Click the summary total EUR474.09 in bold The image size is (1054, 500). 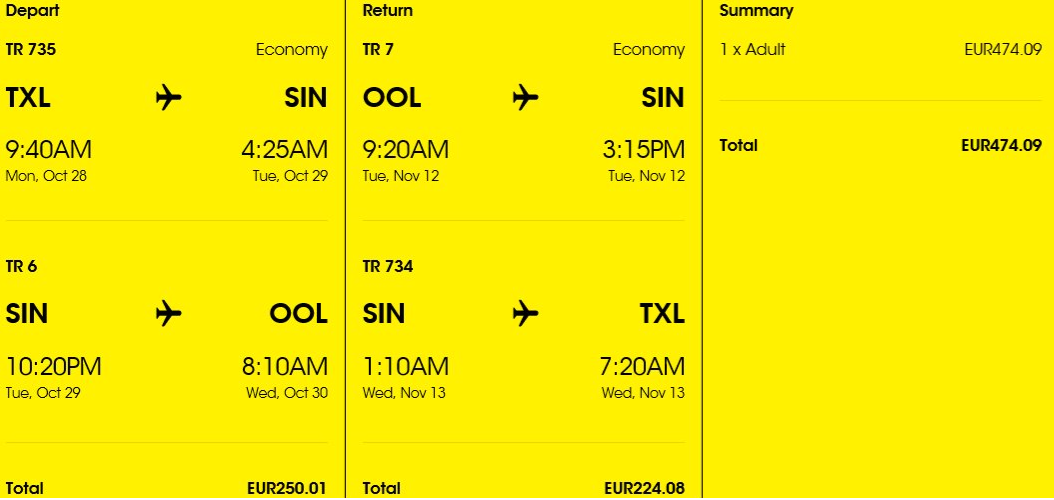click(x=1002, y=146)
